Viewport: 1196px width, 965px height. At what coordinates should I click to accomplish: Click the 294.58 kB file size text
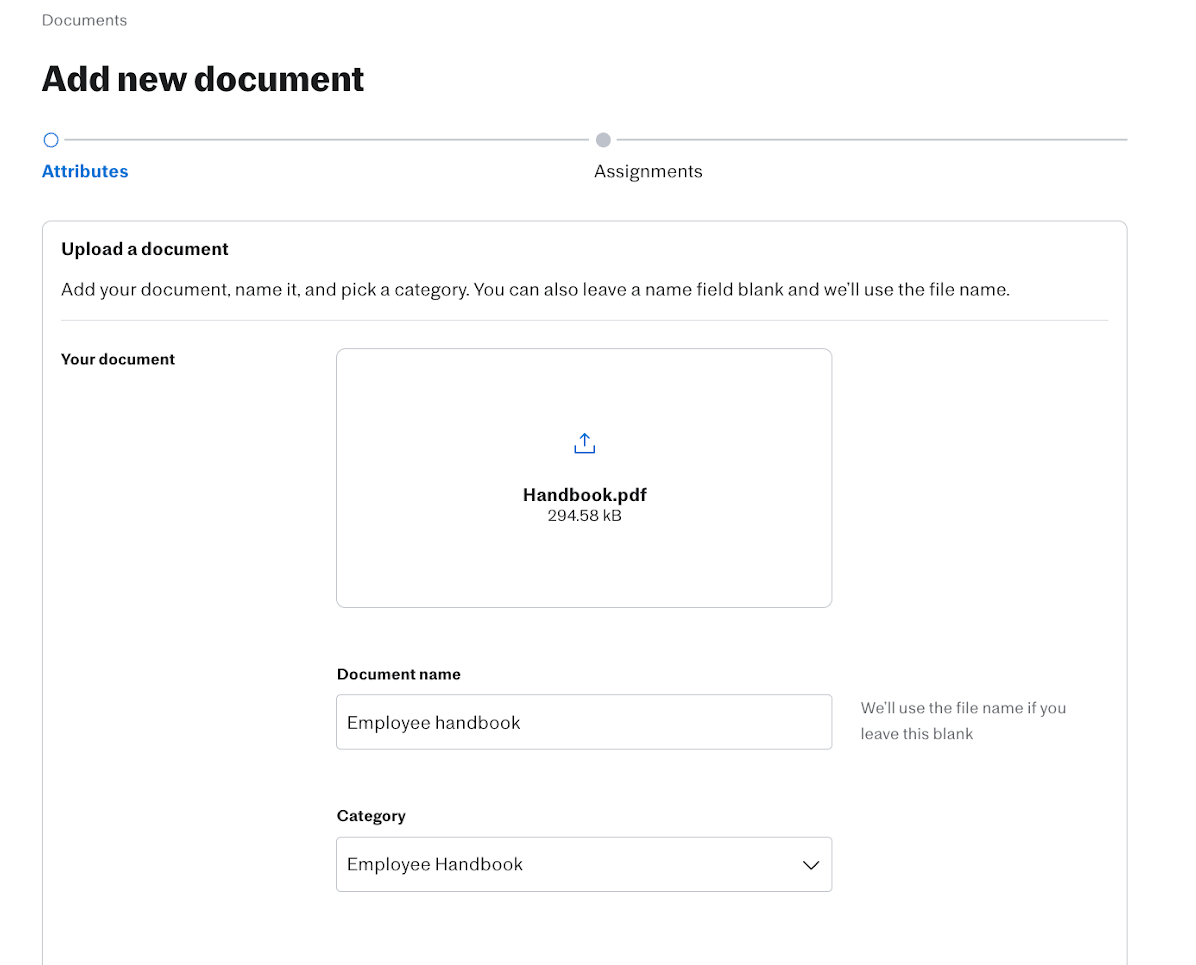point(584,515)
